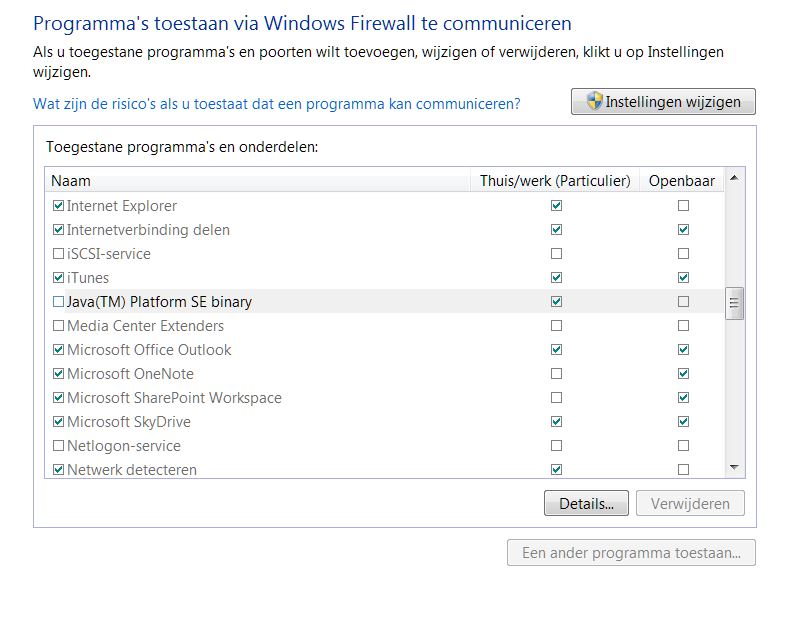Enable Java(TM) Platform SE binary checkbox

tap(58, 302)
